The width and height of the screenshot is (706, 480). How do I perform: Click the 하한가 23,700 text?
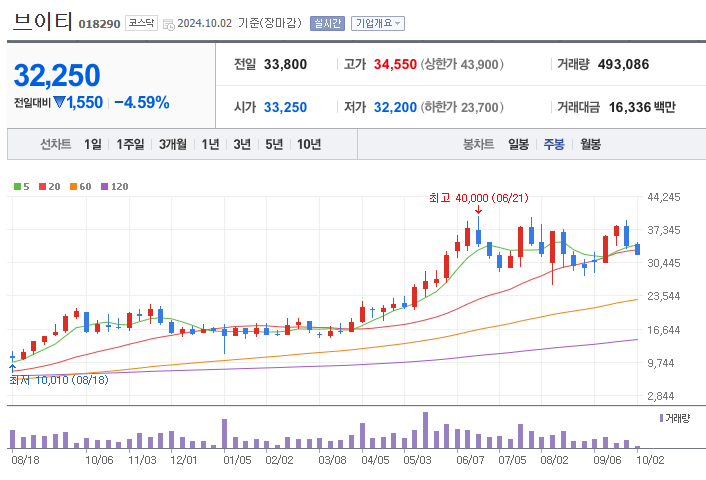click(x=462, y=107)
